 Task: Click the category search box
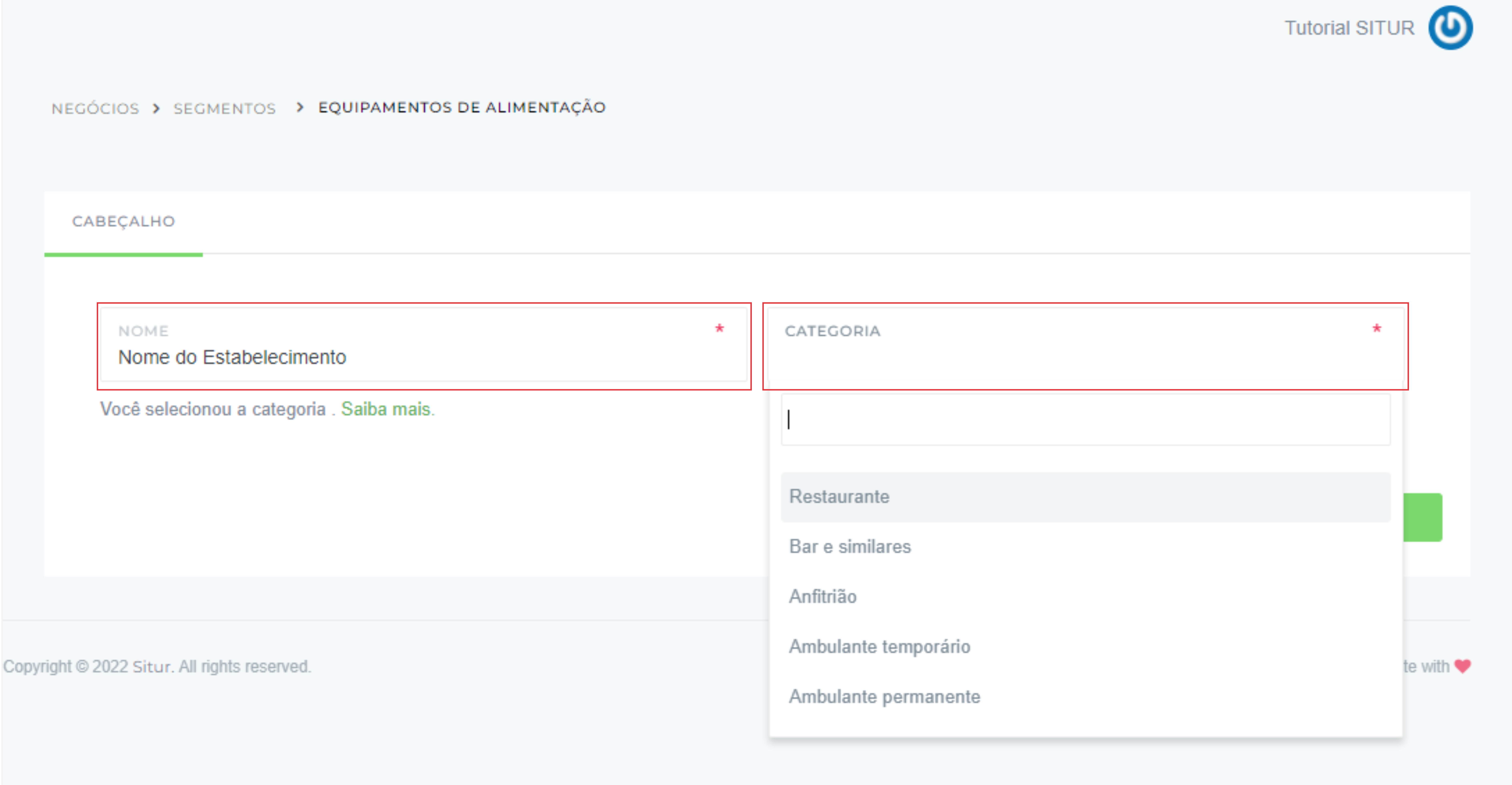tap(1085, 420)
